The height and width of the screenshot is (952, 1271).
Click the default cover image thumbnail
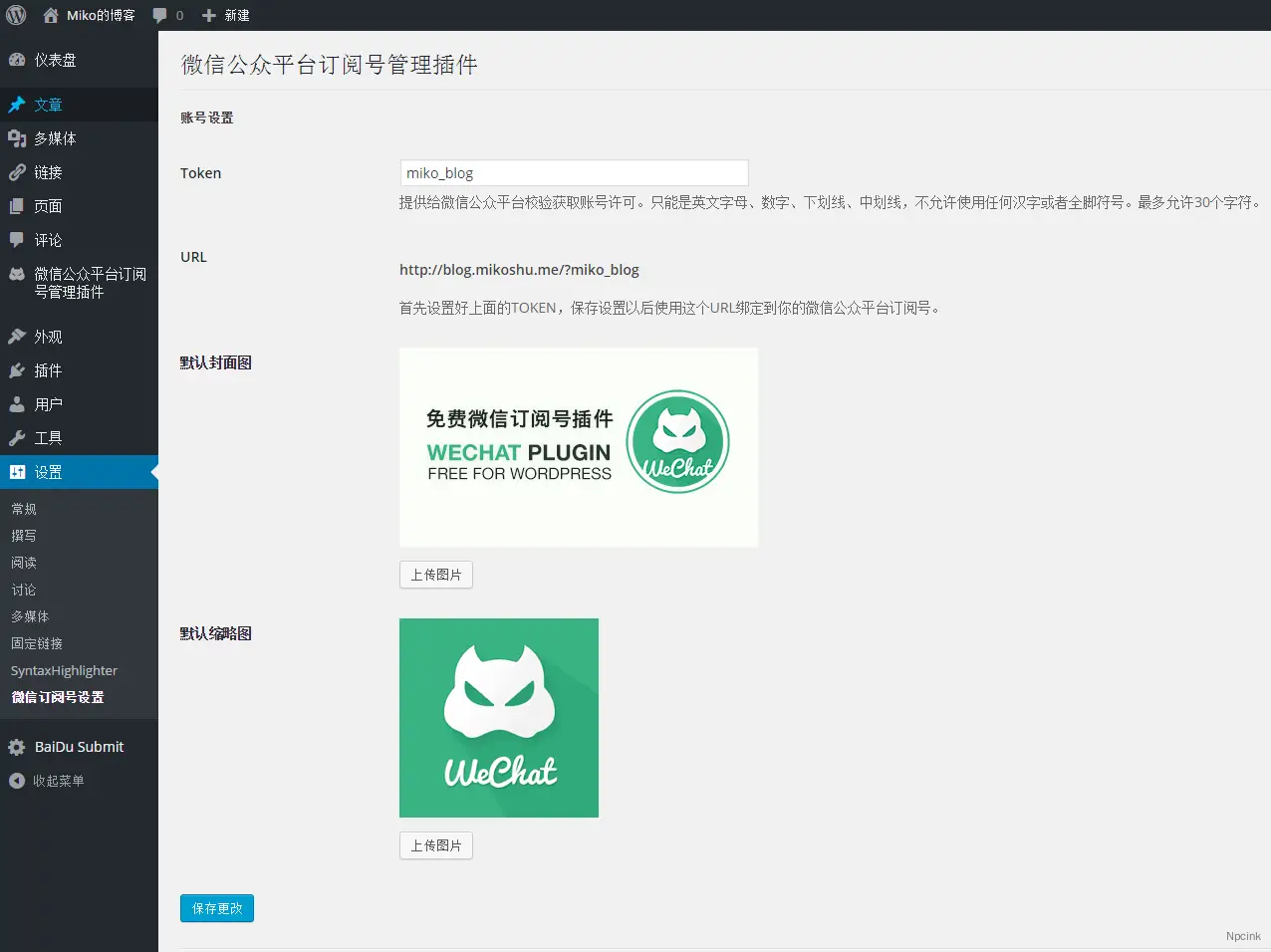pyautogui.click(x=579, y=447)
